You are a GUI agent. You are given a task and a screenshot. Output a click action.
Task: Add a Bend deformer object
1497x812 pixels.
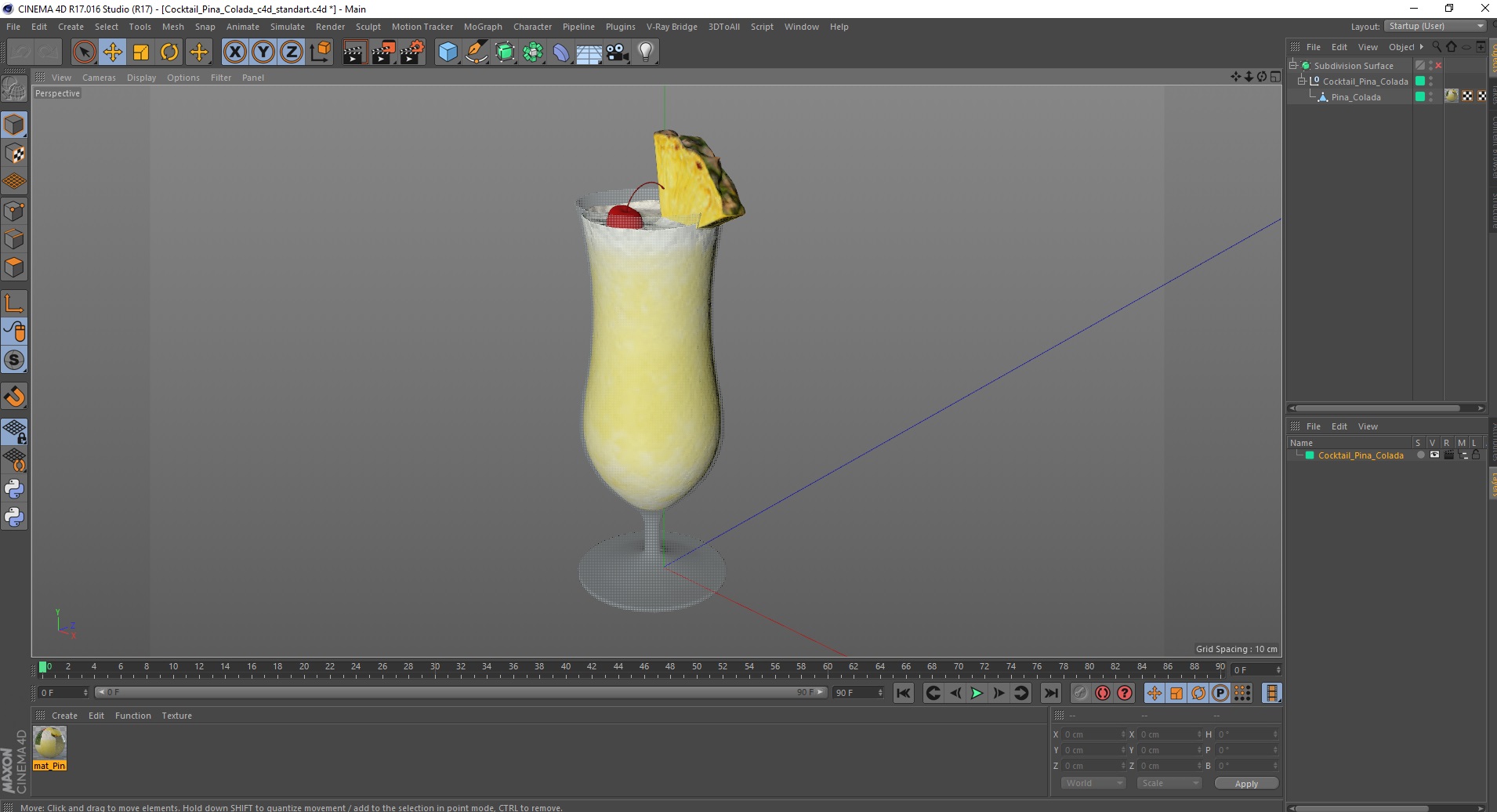click(x=561, y=53)
